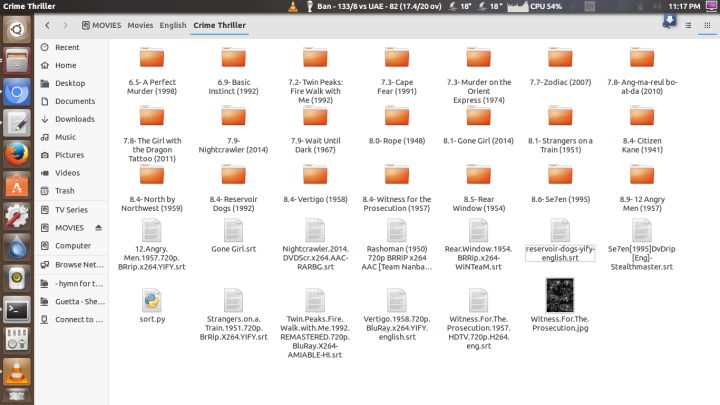Open Downloads in the sidebar
Viewport: 720px width, 405px height.
pos(74,119)
